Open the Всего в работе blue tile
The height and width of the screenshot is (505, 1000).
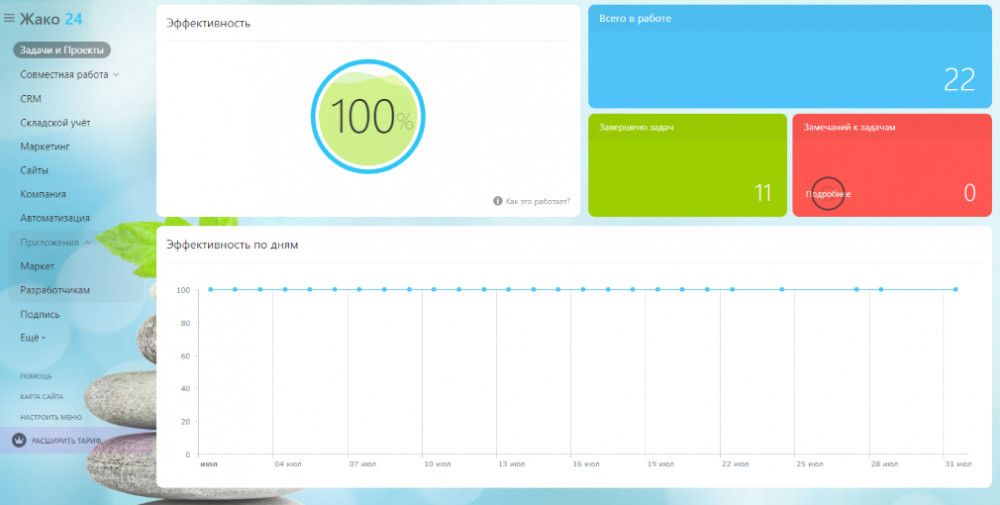click(790, 57)
